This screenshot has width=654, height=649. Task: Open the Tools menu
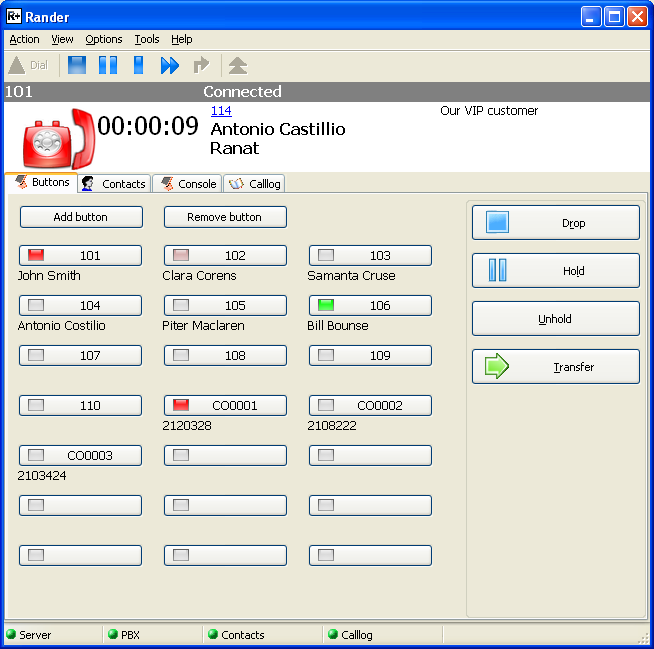point(146,39)
